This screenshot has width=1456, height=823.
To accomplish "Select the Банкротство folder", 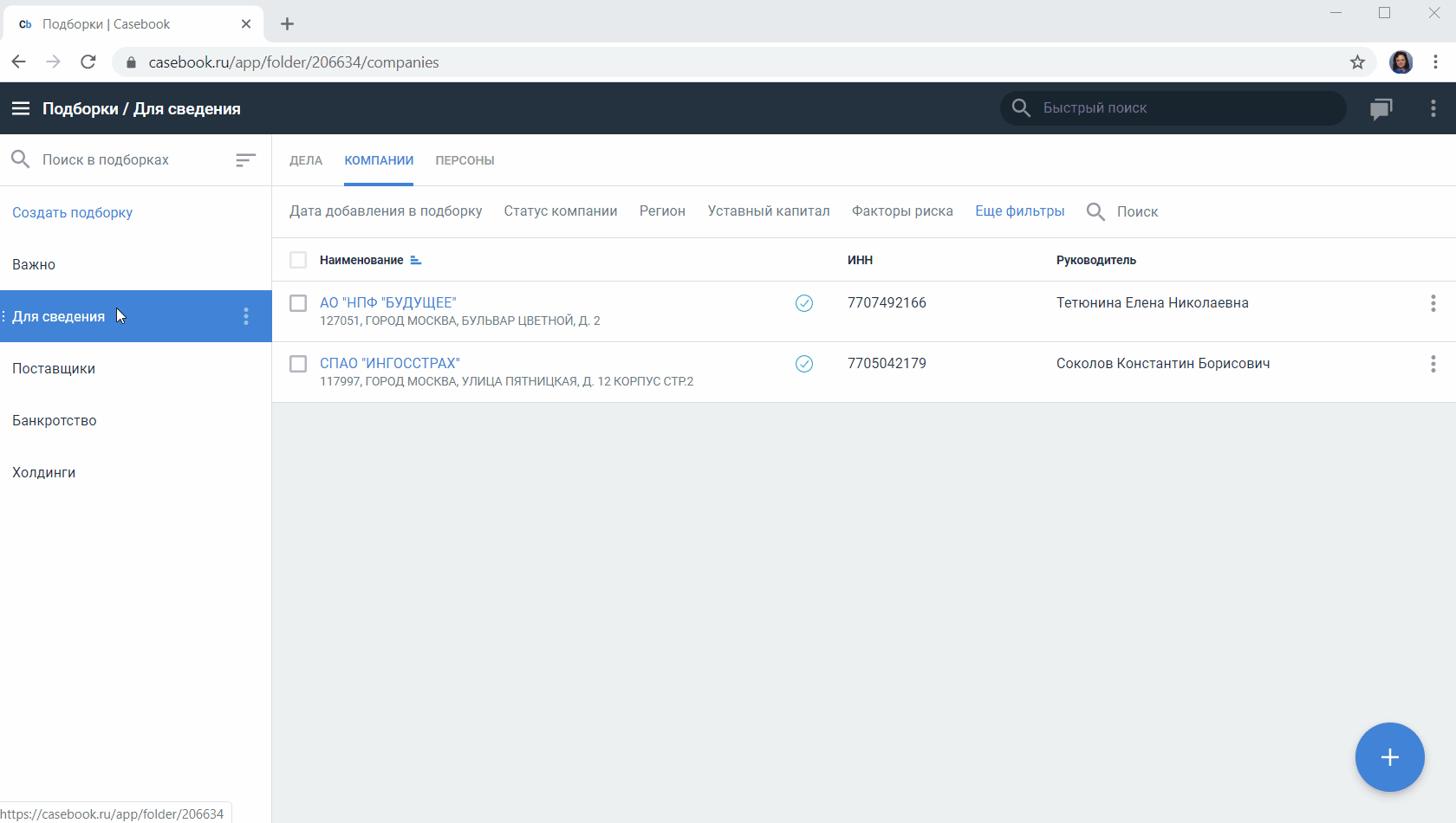I will click(135, 420).
